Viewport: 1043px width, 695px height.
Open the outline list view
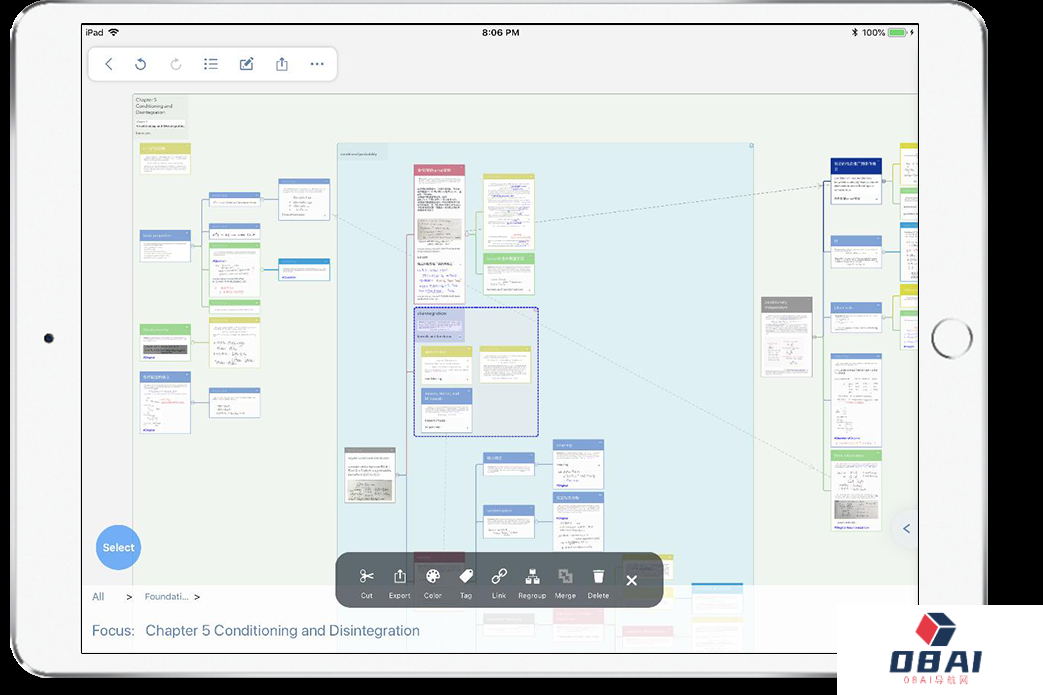coord(211,64)
